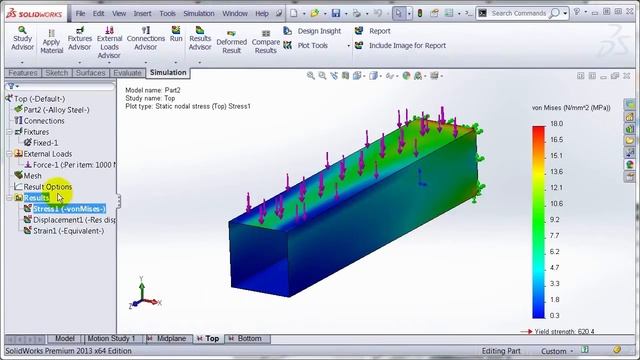Open the Tools menu

[x=167, y=13]
